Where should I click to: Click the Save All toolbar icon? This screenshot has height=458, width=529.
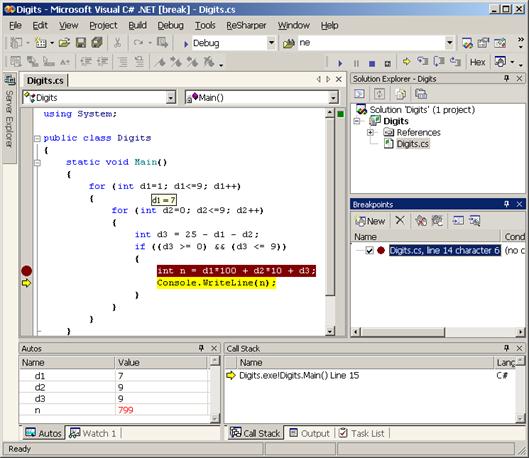[97, 43]
